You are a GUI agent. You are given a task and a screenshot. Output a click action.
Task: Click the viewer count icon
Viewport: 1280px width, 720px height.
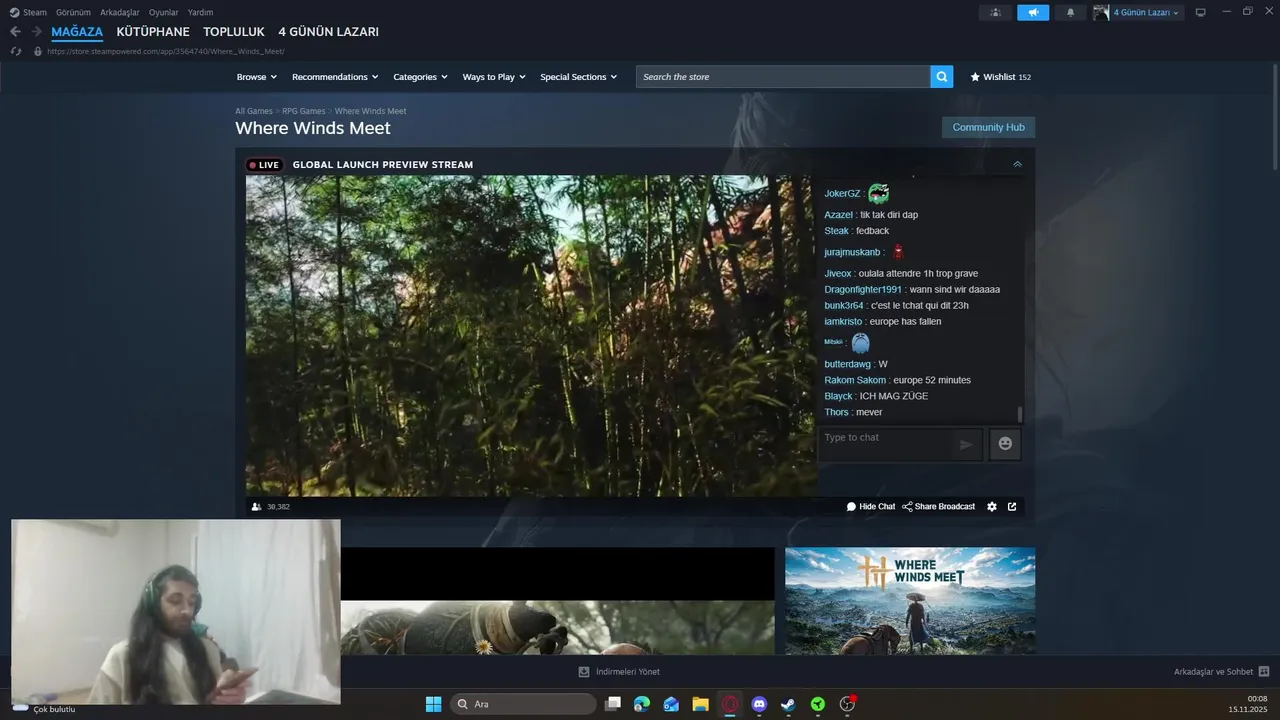click(256, 507)
